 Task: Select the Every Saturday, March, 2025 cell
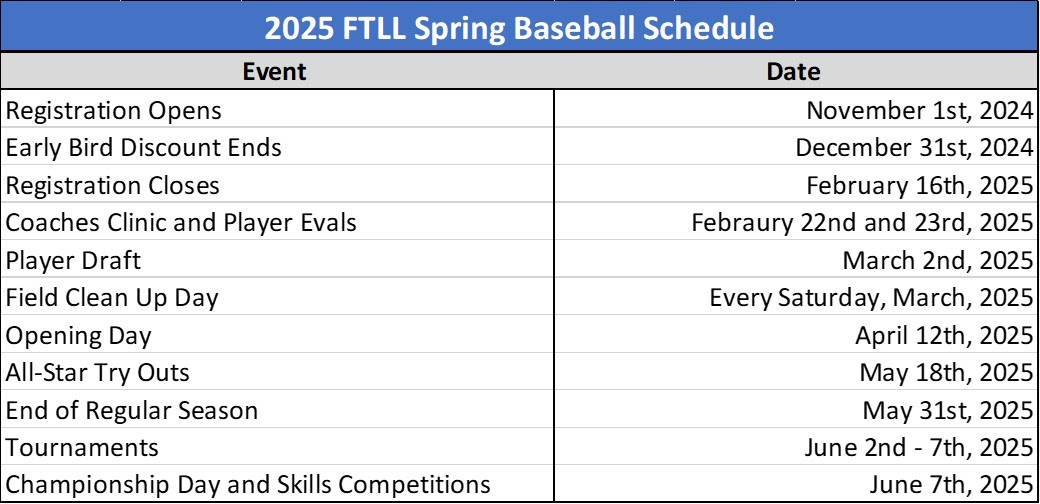(x=796, y=296)
